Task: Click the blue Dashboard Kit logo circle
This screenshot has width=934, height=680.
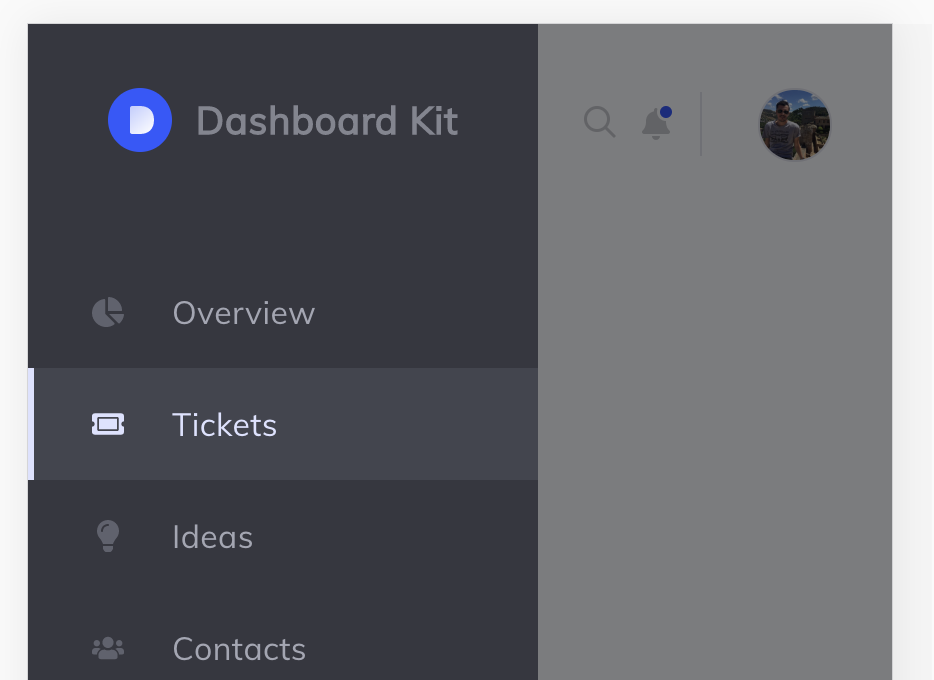Action: [140, 120]
